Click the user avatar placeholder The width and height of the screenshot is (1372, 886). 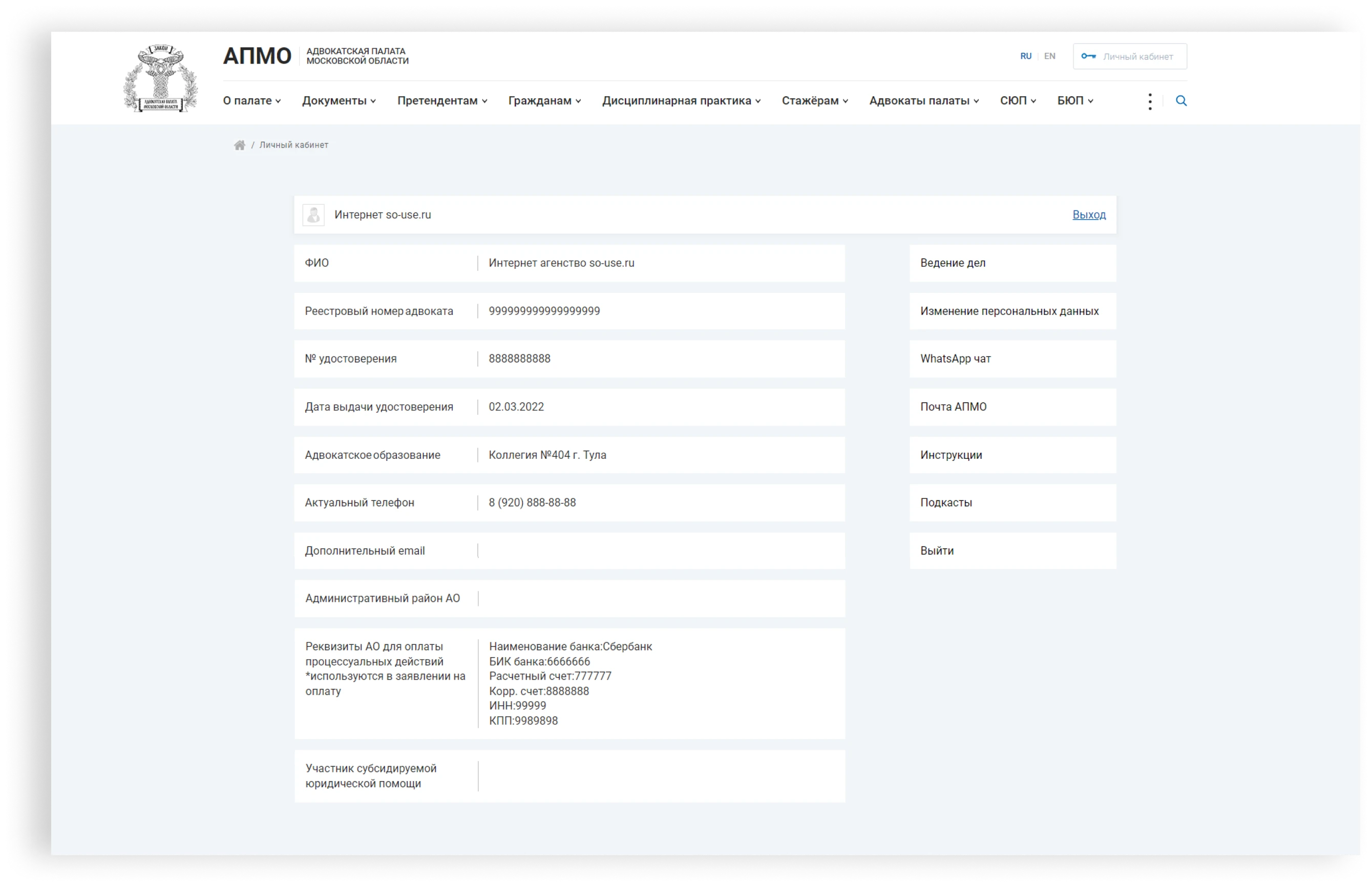[x=313, y=215]
